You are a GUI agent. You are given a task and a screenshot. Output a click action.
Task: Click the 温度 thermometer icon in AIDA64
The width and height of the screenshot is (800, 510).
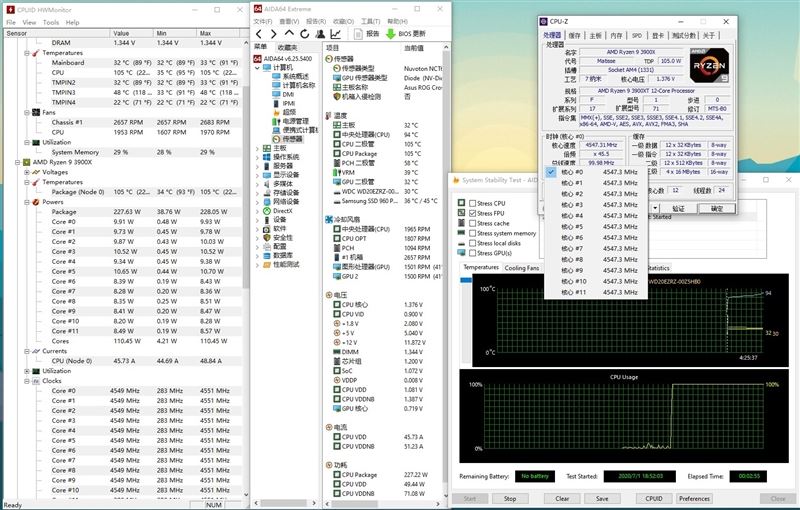pyautogui.click(x=329, y=116)
